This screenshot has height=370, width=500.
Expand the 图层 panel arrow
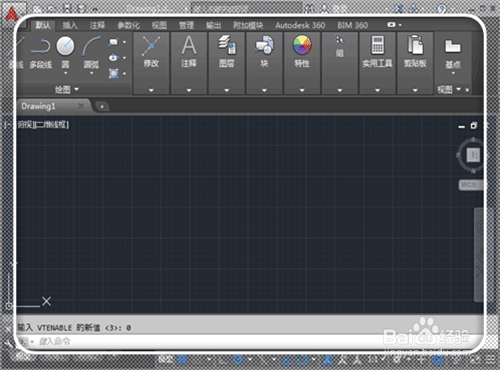coord(227,90)
